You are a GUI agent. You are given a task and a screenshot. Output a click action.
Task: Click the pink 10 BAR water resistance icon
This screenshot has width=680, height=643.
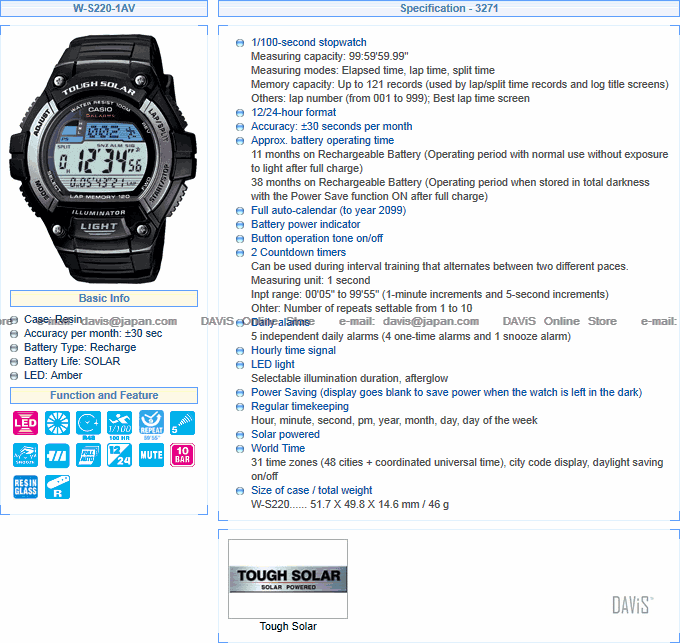[183, 455]
